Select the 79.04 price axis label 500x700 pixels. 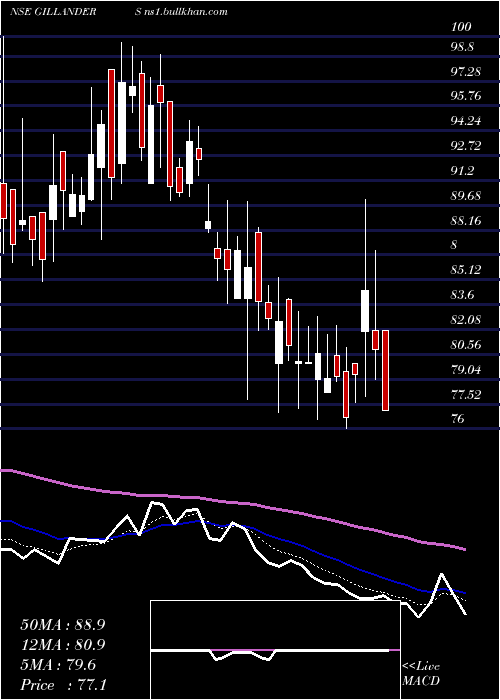tap(466, 369)
